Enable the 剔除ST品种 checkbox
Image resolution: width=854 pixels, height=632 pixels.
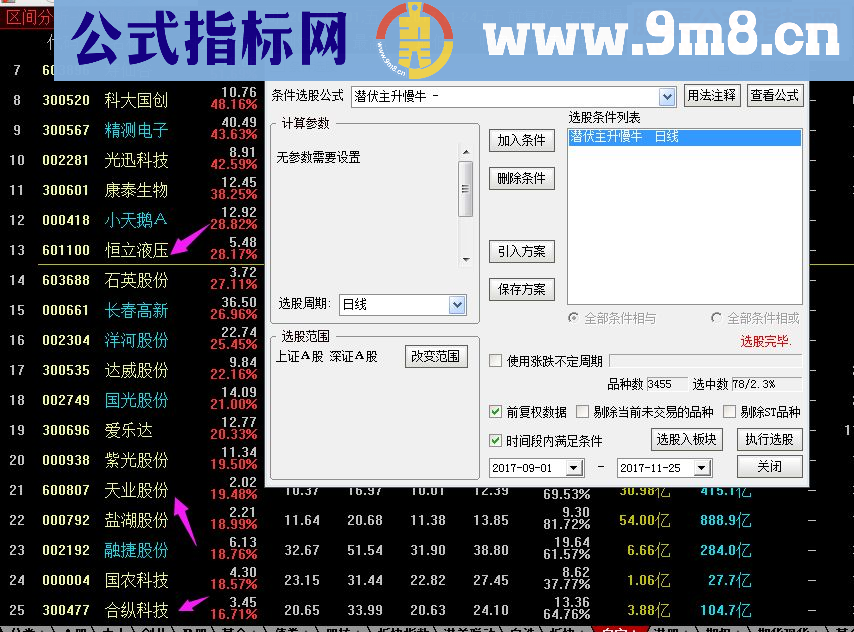pyautogui.click(x=730, y=411)
